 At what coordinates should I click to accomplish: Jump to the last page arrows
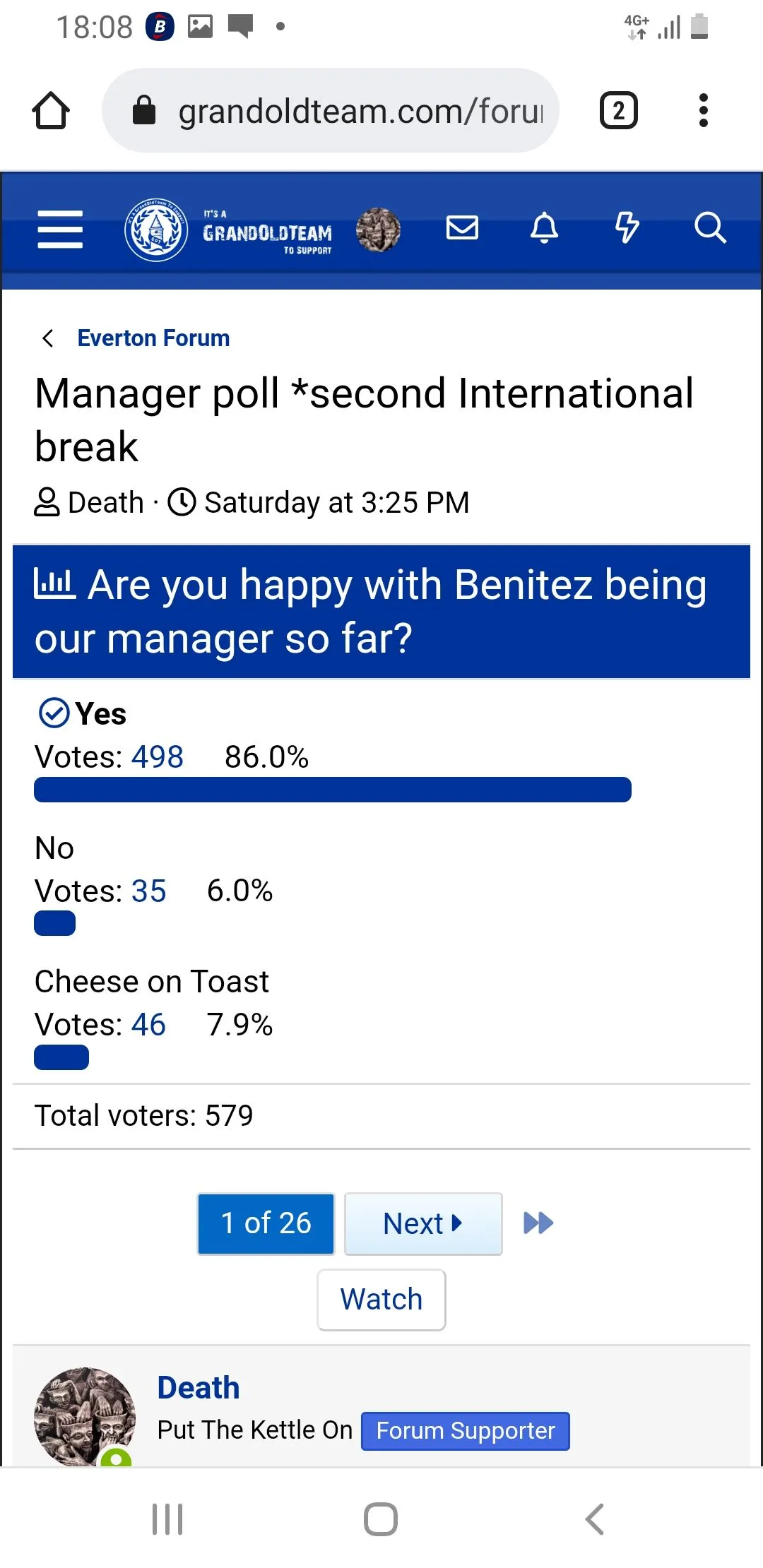click(x=538, y=1223)
